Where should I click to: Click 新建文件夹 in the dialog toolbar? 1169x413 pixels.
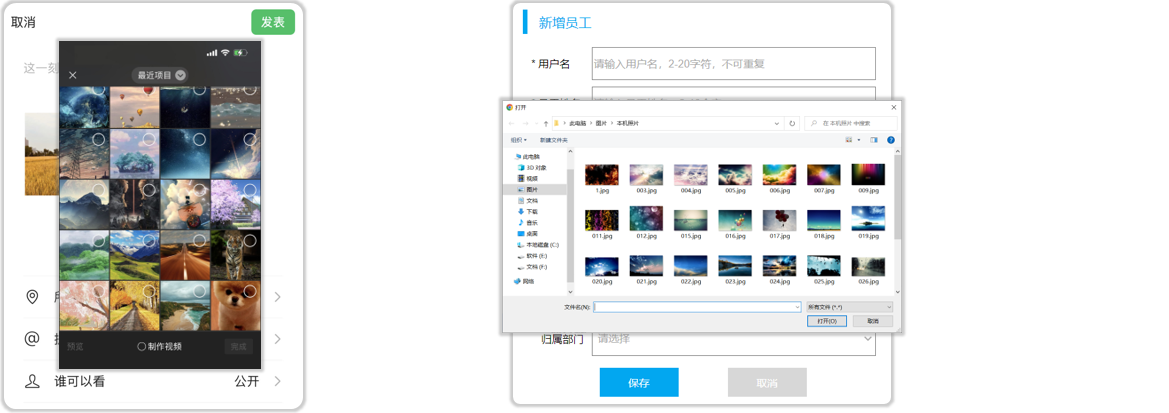[x=553, y=140]
